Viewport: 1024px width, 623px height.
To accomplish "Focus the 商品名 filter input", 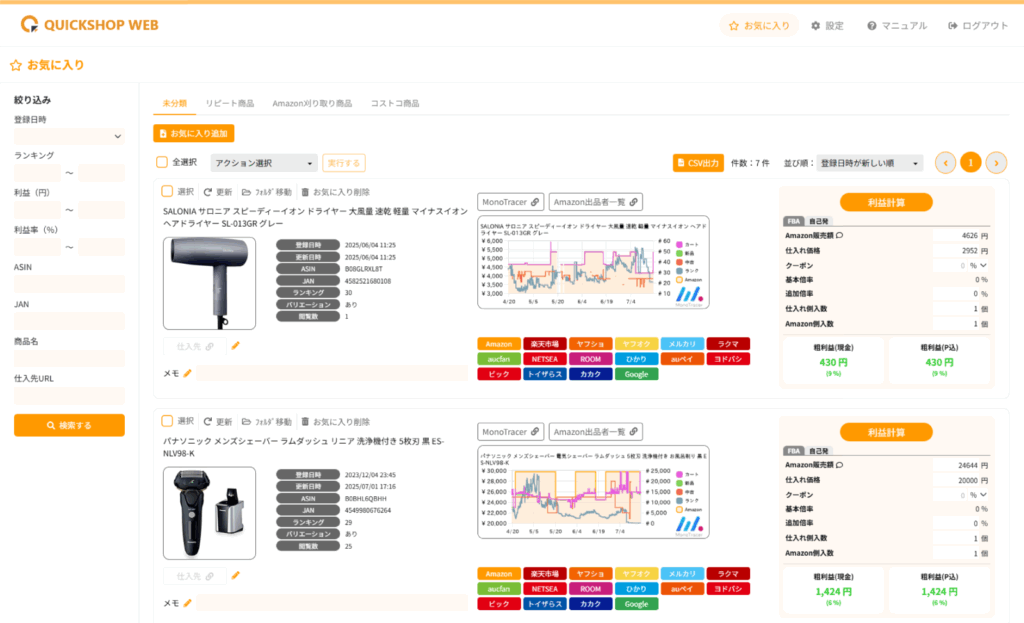I will pyautogui.click(x=69, y=359).
